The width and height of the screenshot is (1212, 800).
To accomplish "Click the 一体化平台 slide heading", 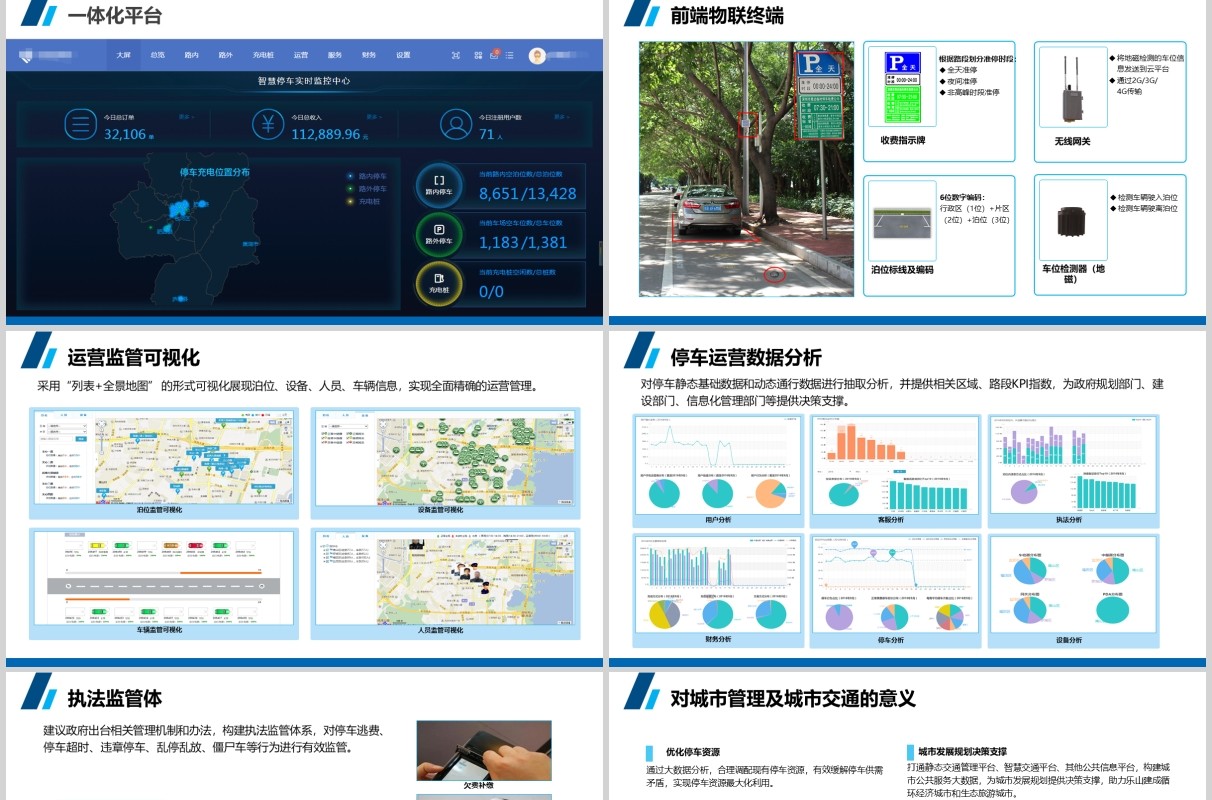I will click(114, 16).
